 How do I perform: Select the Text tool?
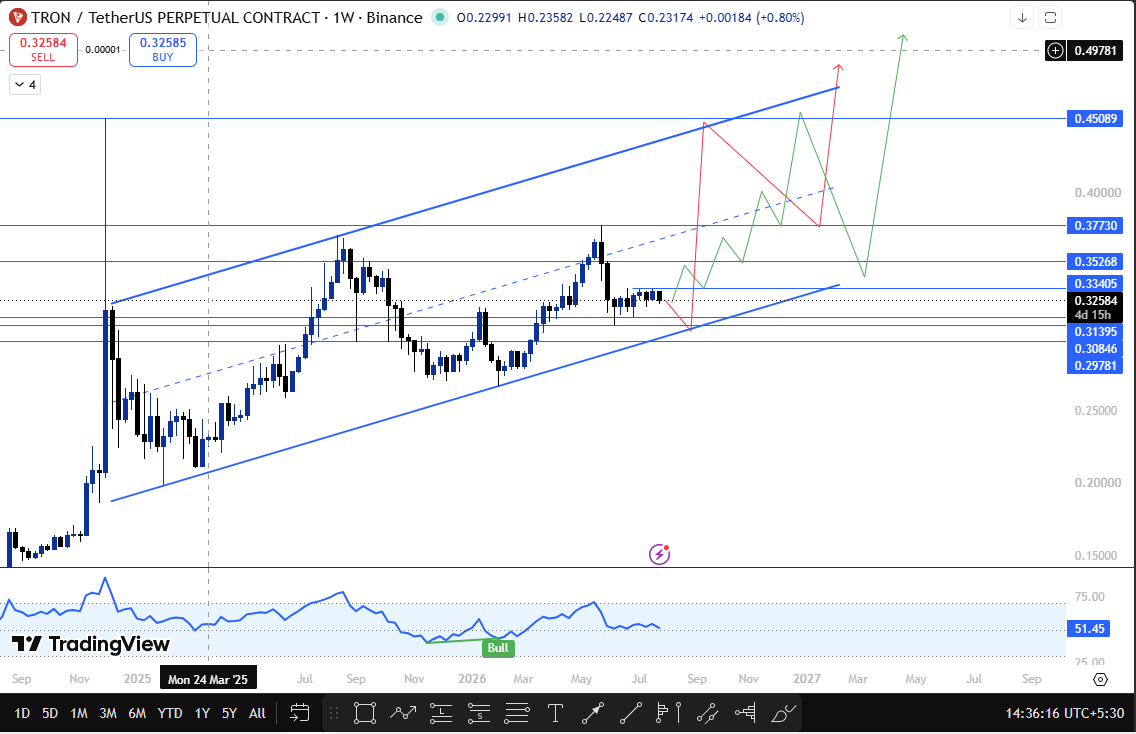[x=555, y=713]
